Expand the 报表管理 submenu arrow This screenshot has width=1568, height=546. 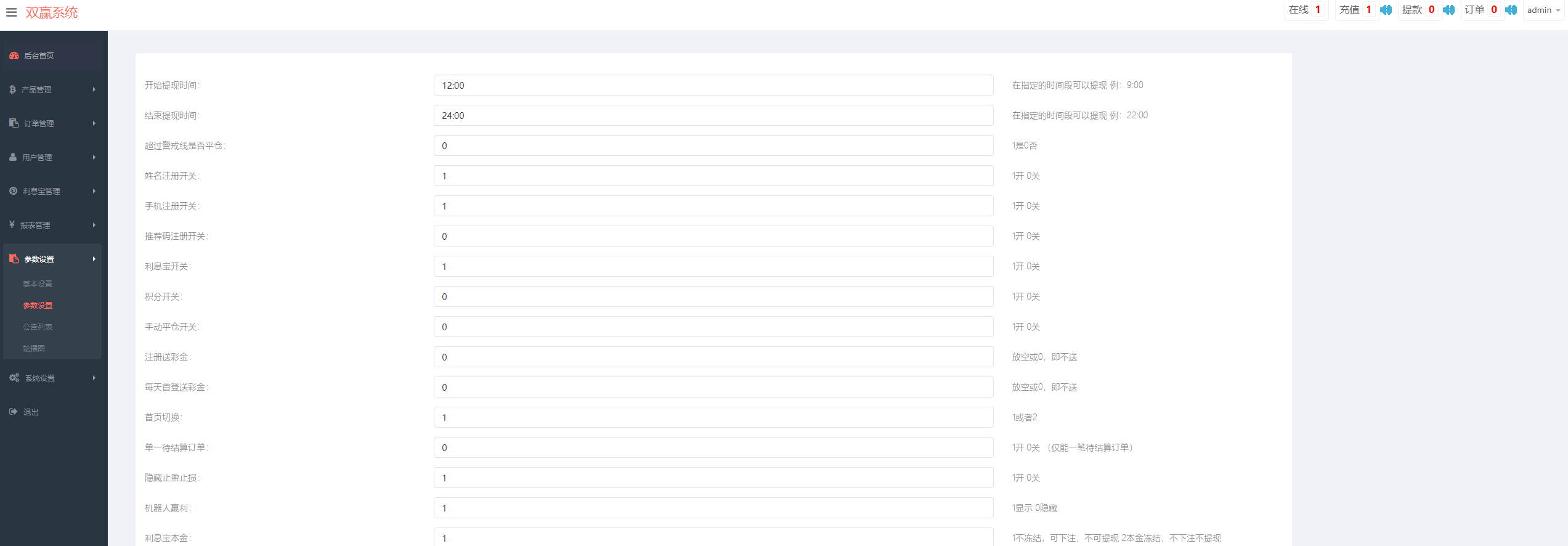coord(94,225)
